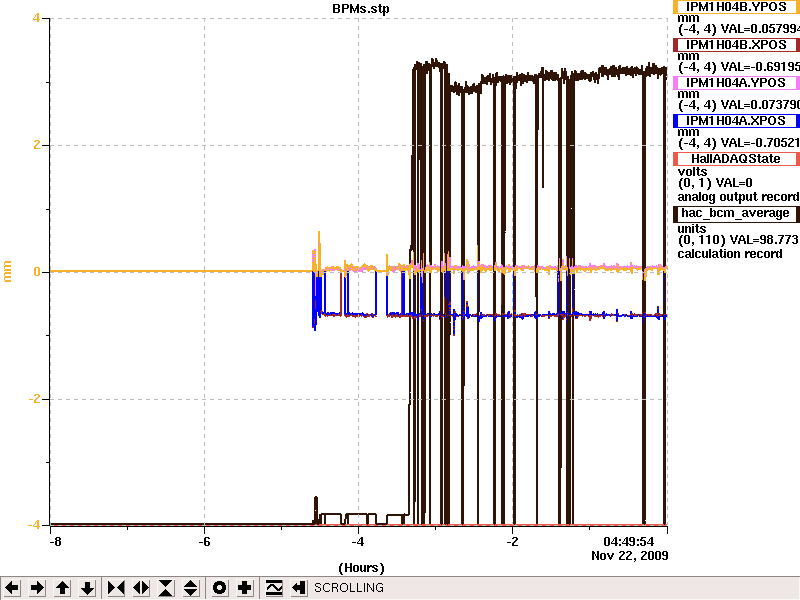Zoom in horizontally (inward-pointing triangles)

coord(116,588)
